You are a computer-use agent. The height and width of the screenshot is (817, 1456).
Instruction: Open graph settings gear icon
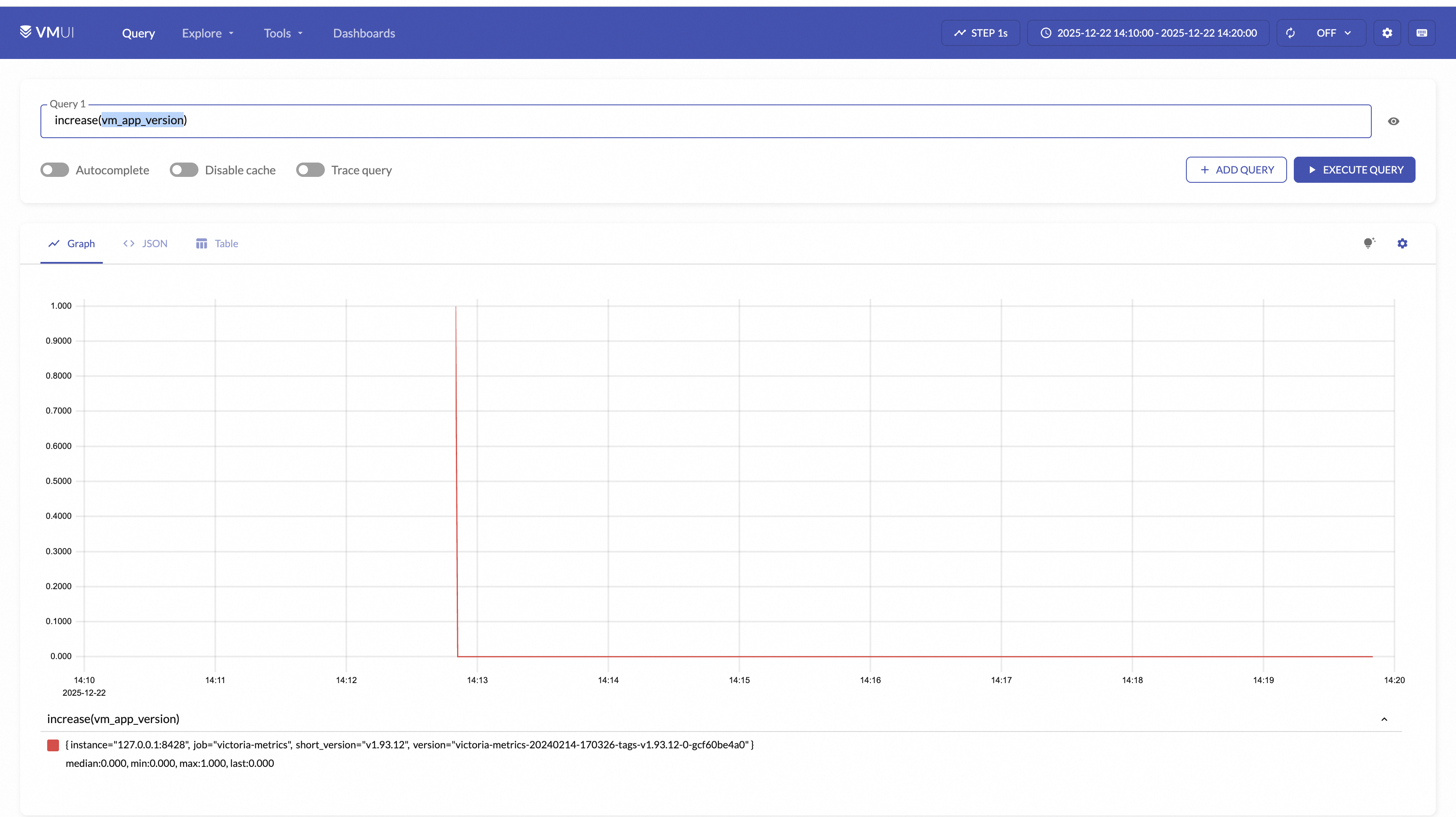point(1402,243)
